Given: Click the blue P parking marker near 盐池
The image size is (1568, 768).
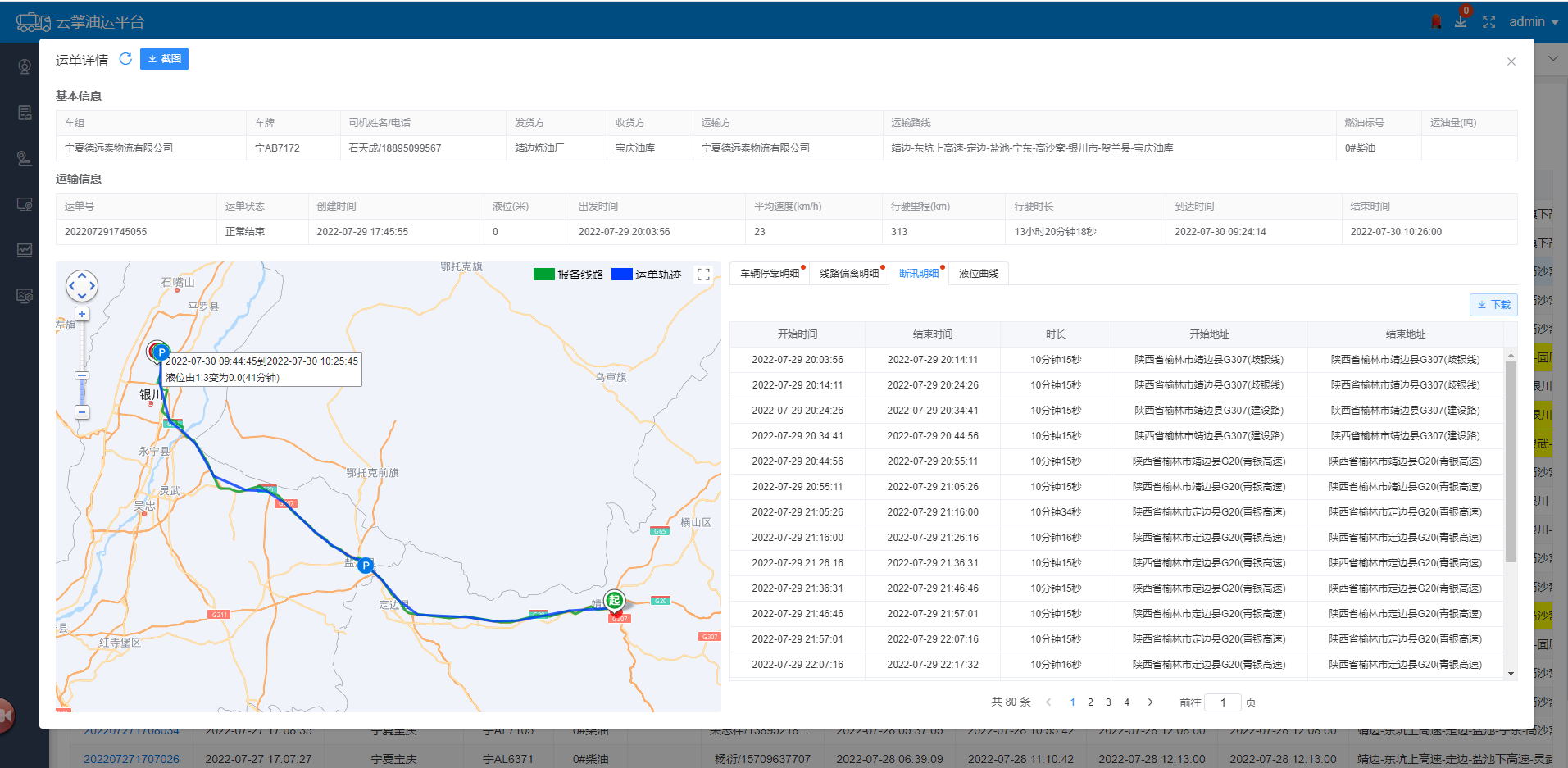Looking at the screenshot, I should click(x=366, y=565).
